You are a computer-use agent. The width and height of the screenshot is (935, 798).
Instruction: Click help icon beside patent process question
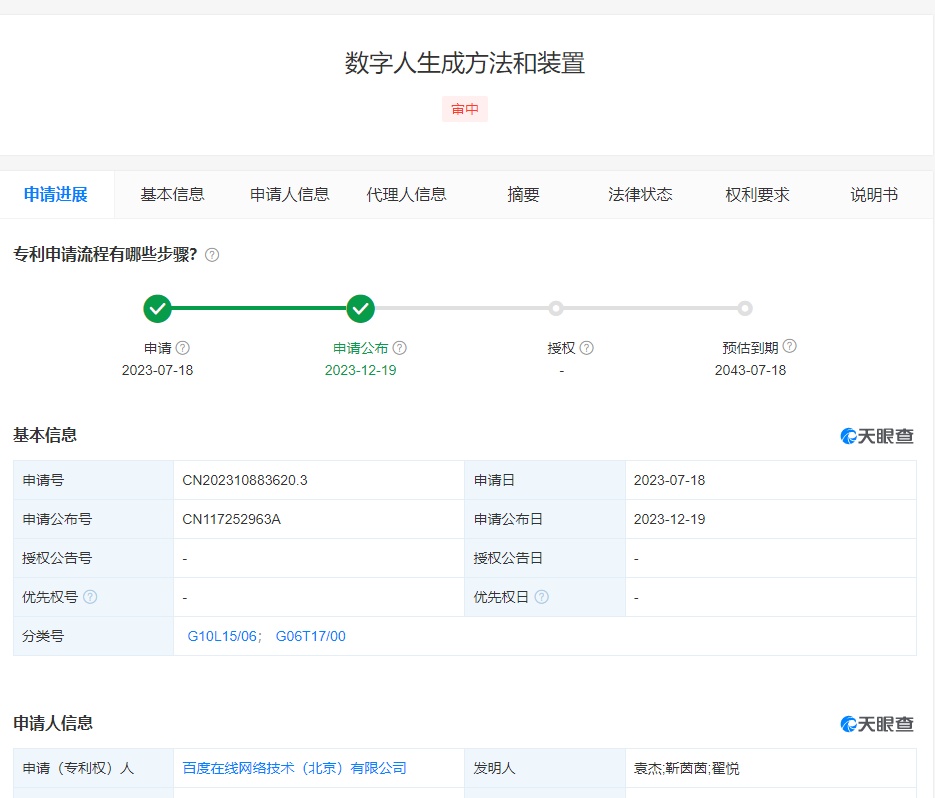coord(212,255)
